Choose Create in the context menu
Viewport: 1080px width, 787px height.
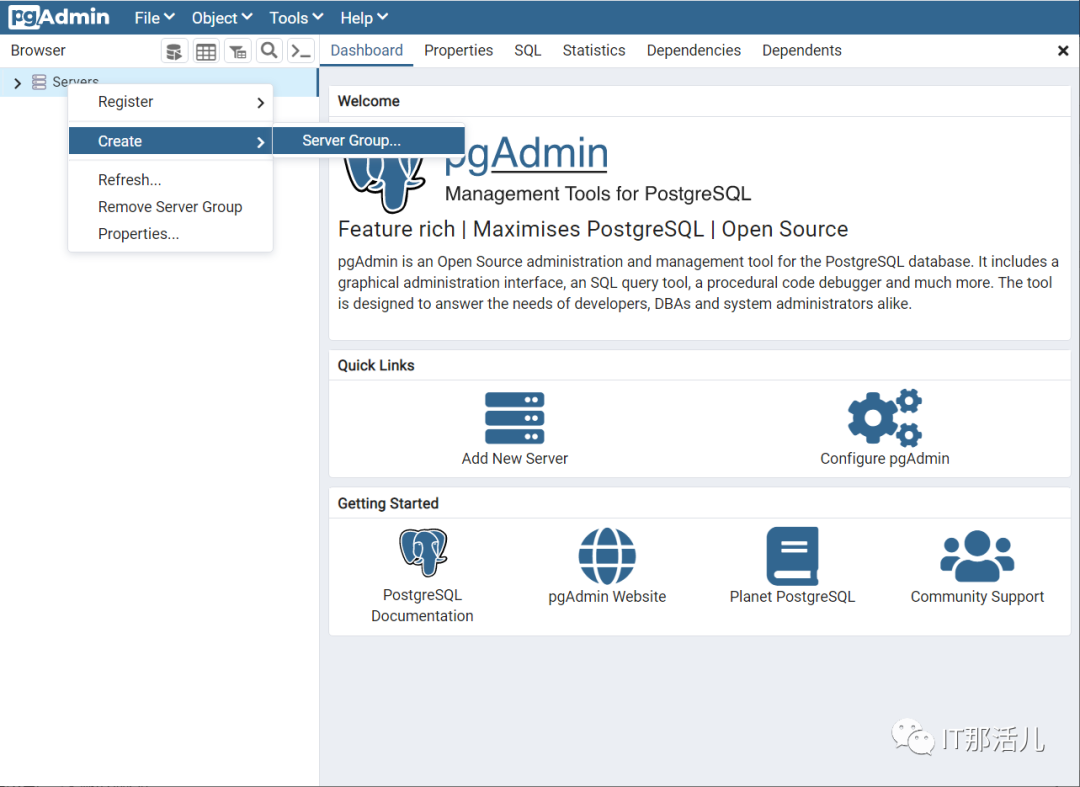point(170,141)
